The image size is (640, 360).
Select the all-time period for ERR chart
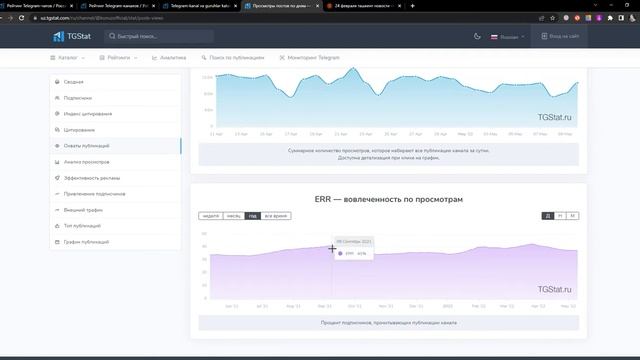tap(276, 216)
